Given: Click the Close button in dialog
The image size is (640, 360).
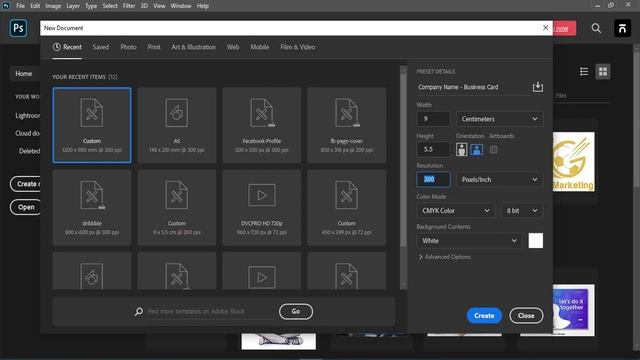Looking at the screenshot, I should [526, 316].
